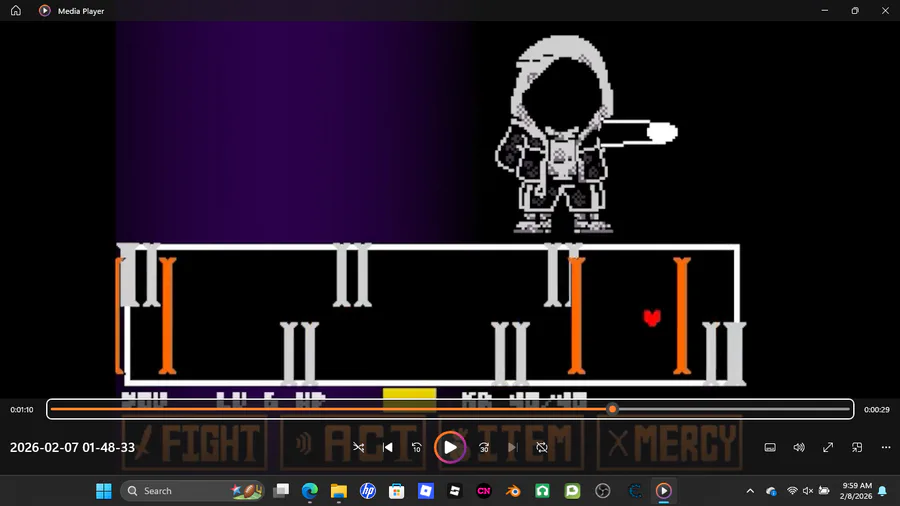Open green chat bubble app in taskbar

pyautogui.click(x=572, y=491)
